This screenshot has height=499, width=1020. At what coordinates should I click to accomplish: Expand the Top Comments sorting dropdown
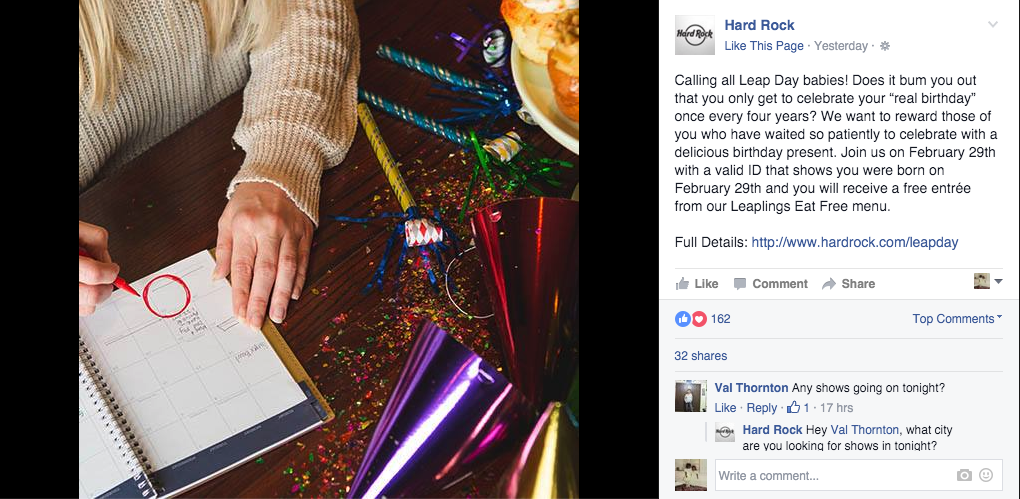tap(957, 319)
